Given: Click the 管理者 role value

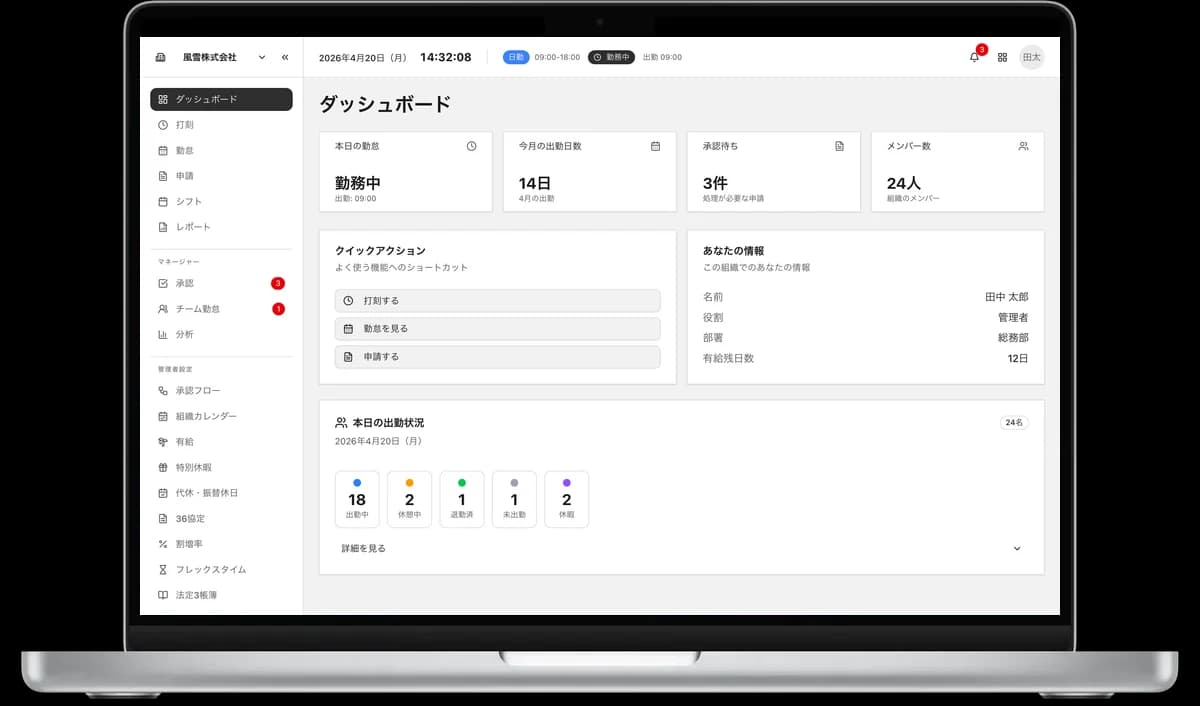Looking at the screenshot, I should click(x=1012, y=317).
